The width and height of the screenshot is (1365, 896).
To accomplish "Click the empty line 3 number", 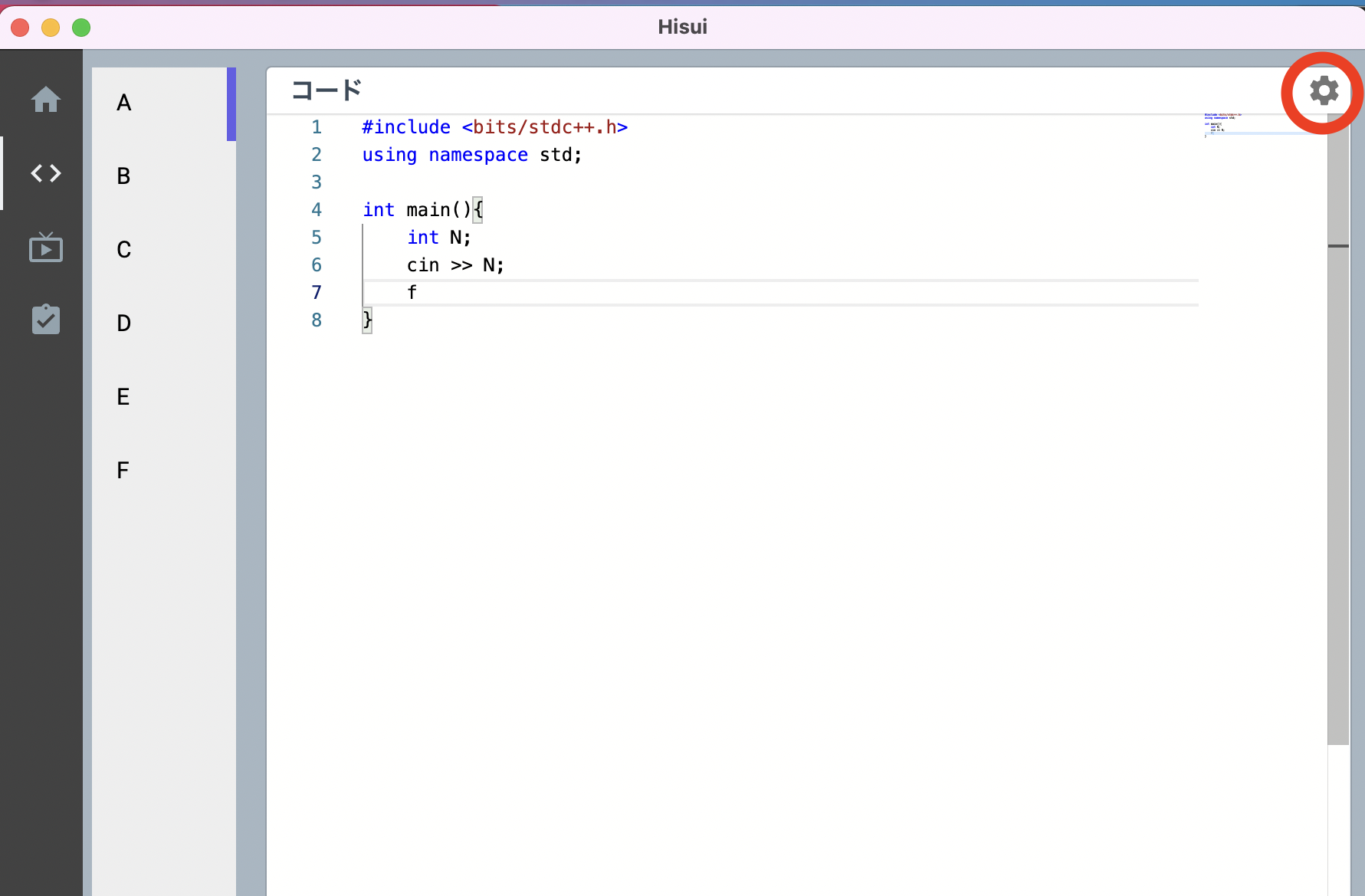I will coord(317,182).
